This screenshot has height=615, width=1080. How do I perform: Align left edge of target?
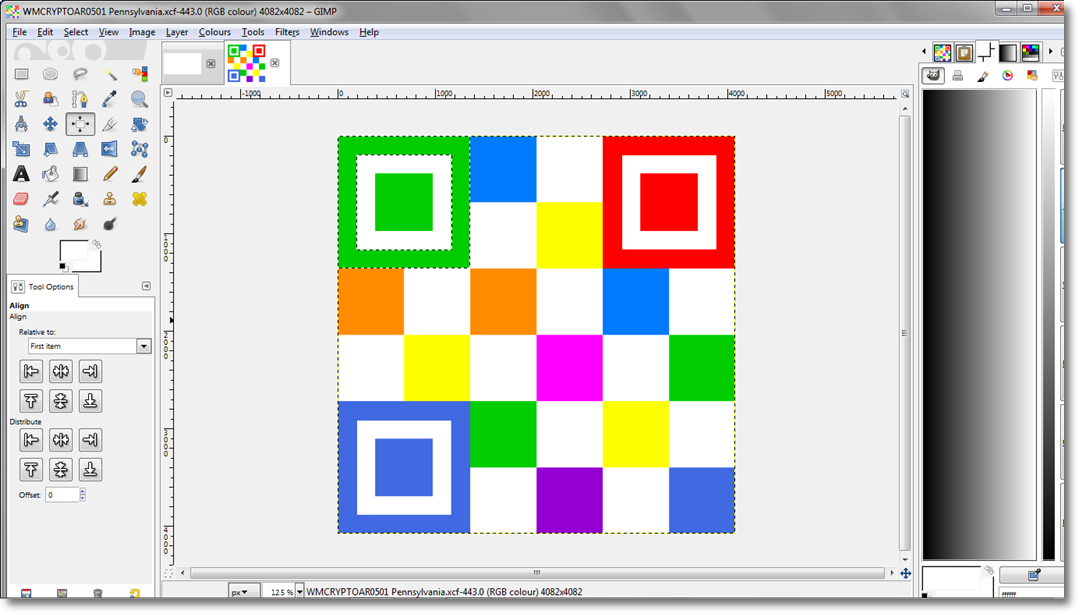(31, 372)
